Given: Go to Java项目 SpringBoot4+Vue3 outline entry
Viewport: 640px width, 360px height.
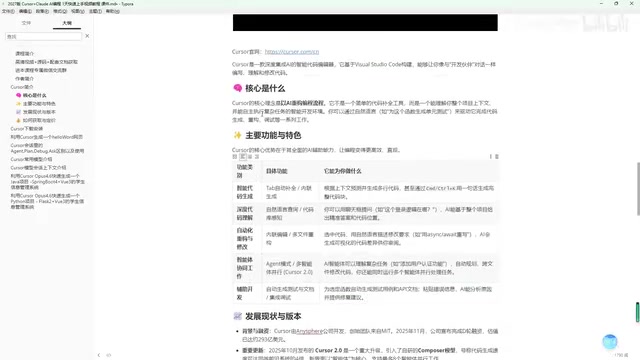Looking at the screenshot, I should [48, 182].
